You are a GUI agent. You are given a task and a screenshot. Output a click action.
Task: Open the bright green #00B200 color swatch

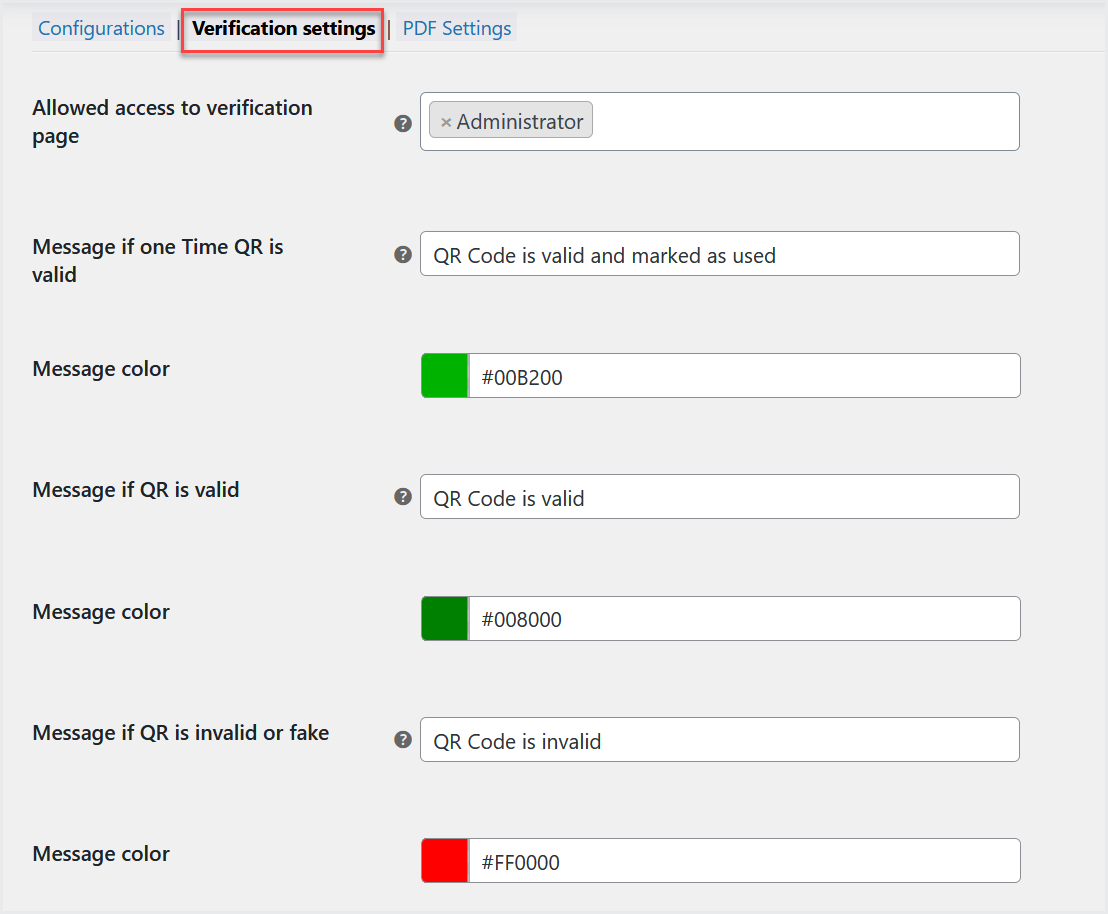[x=444, y=375]
